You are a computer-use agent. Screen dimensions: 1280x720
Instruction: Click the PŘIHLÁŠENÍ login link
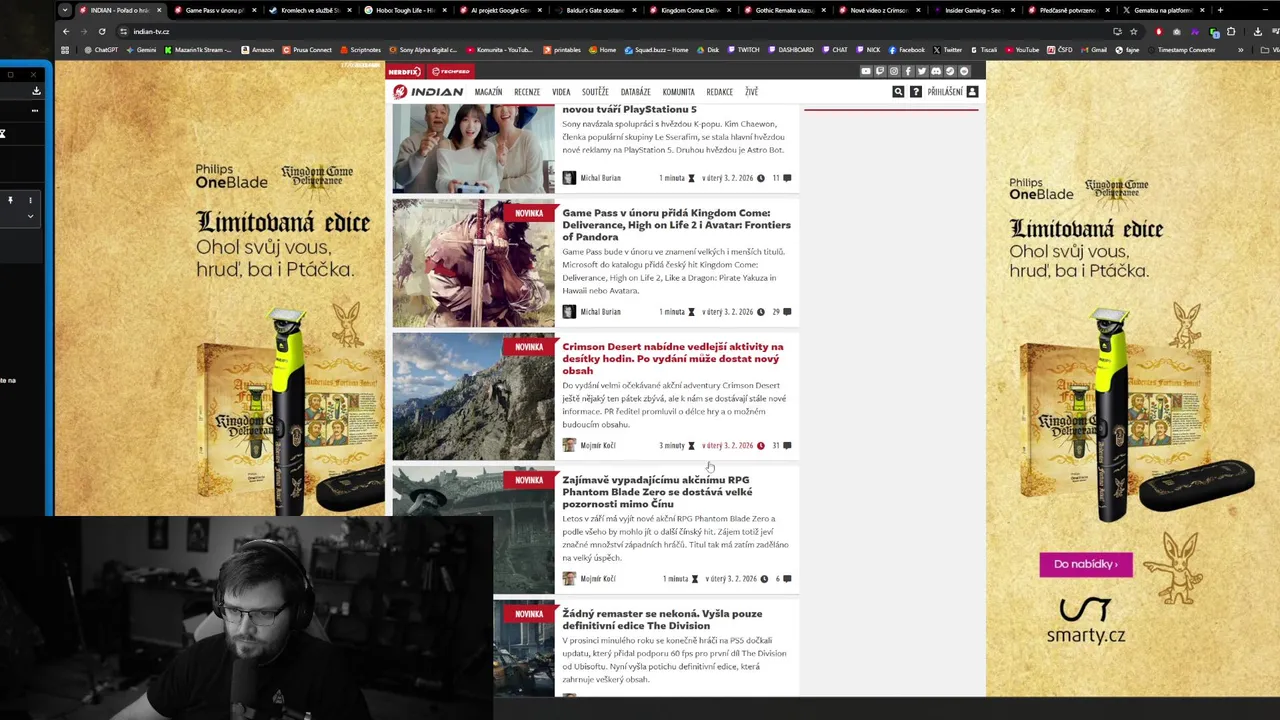pyautogui.click(x=945, y=92)
